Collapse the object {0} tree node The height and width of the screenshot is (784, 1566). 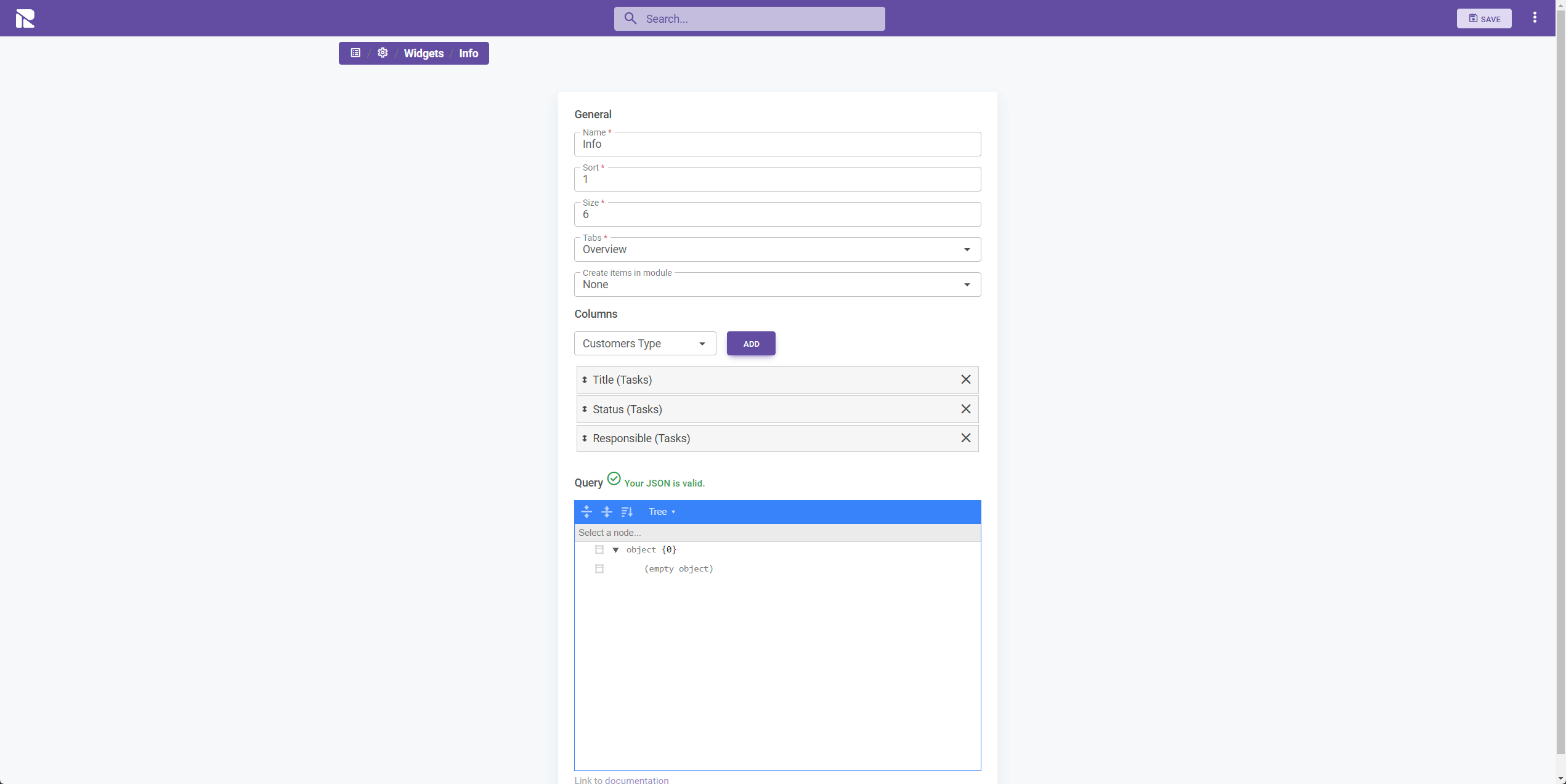coord(615,550)
